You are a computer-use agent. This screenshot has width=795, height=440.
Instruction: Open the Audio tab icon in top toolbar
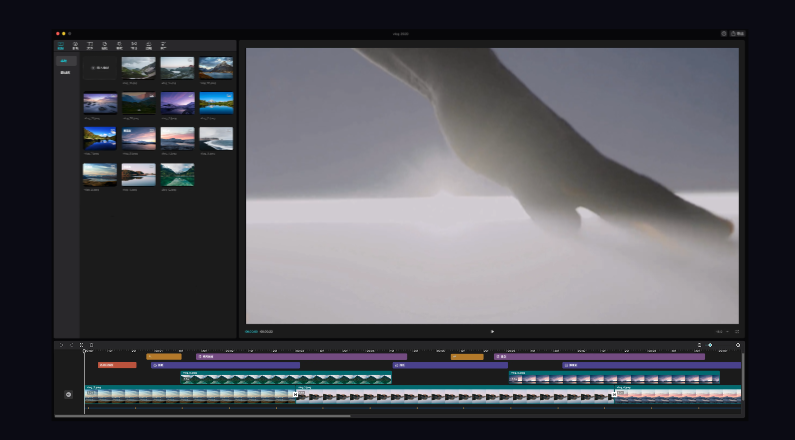(75, 45)
